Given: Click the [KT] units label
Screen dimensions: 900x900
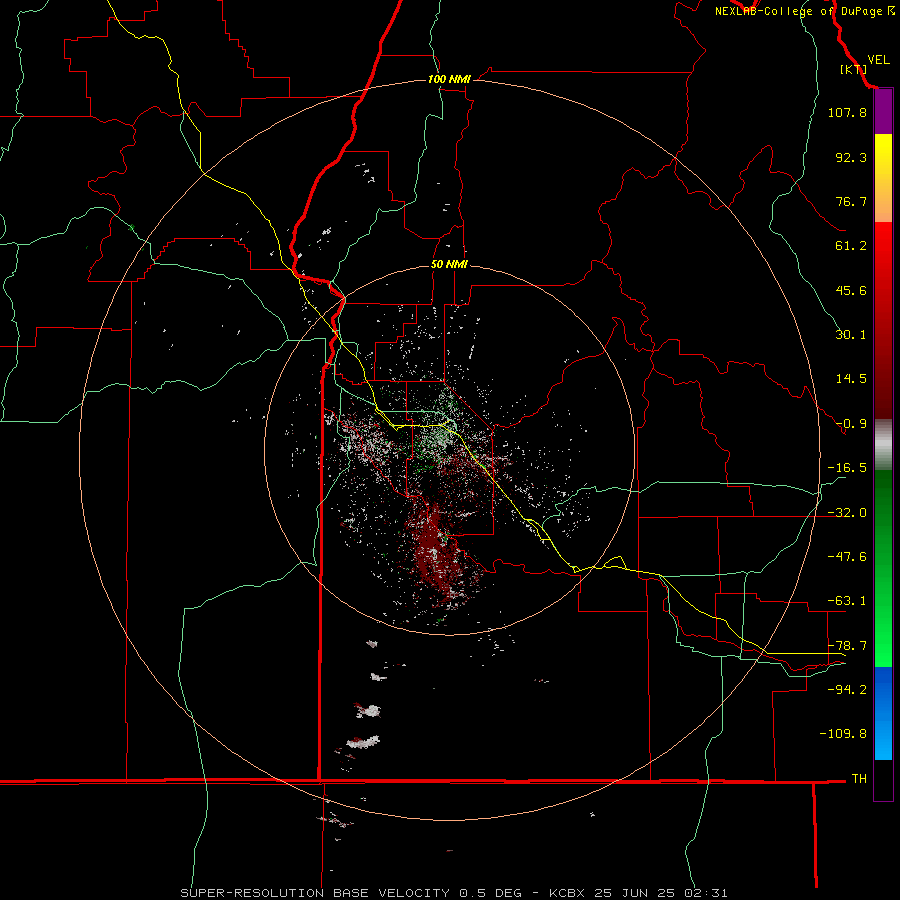Looking at the screenshot, I should (x=853, y=69).
